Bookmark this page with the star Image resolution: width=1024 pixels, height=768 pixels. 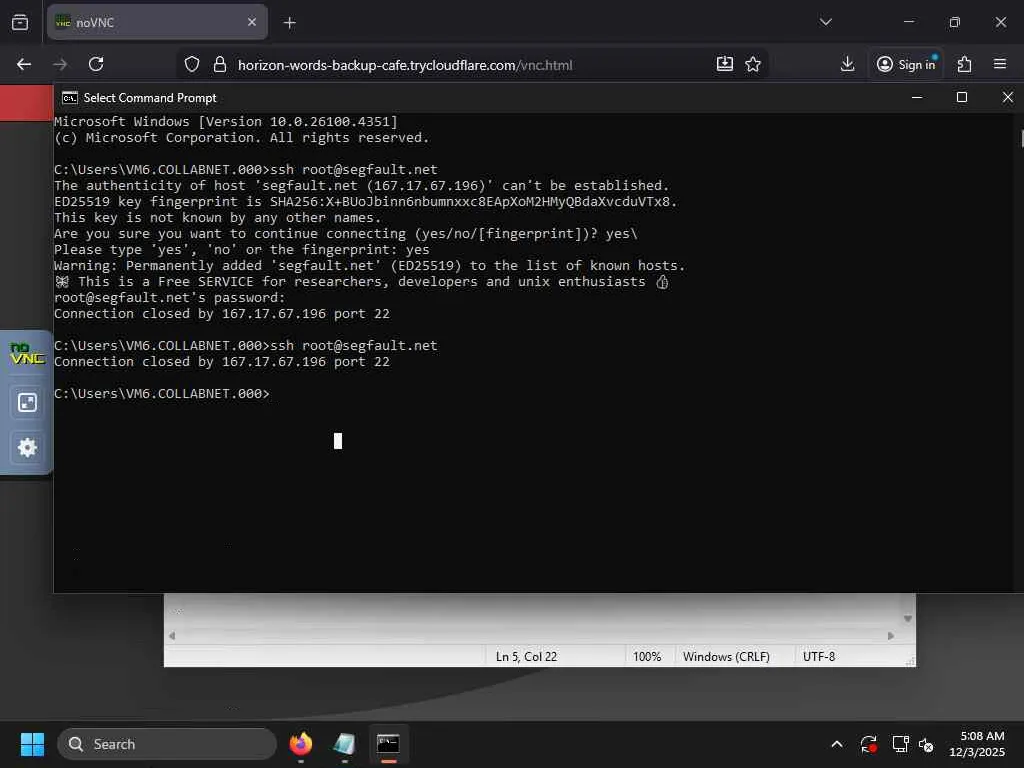point(753,64)
